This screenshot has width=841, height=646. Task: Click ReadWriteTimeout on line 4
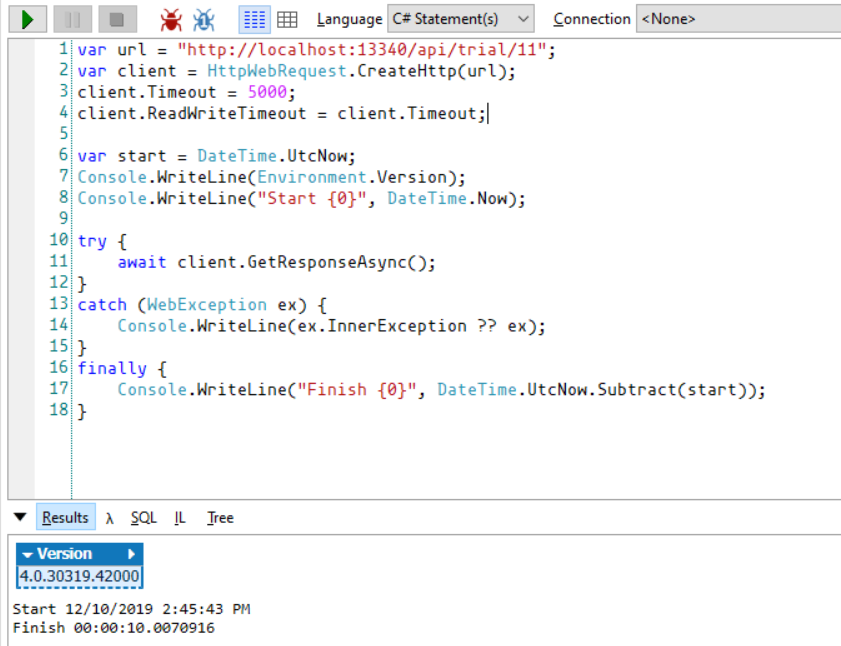coord(226,114)
